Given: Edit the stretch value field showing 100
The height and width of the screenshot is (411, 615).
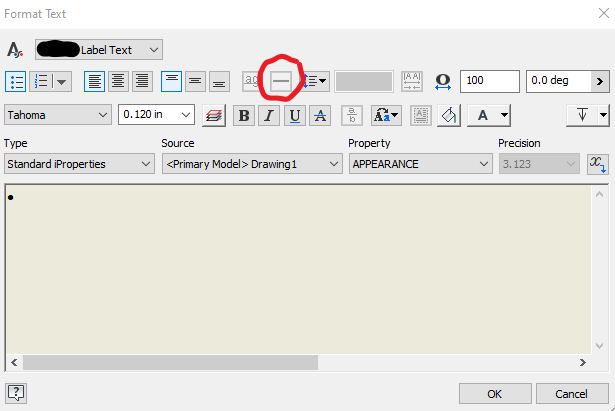Looking at the screenshot, I should 490,81.
